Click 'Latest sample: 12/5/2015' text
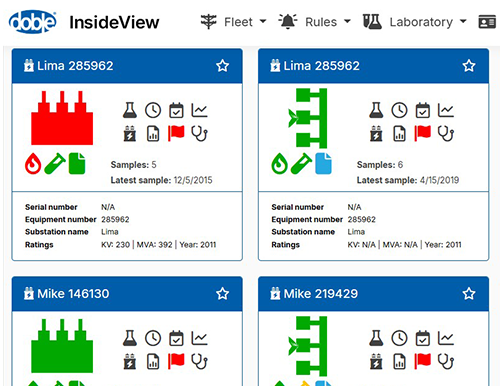 (x=161, y=180)
